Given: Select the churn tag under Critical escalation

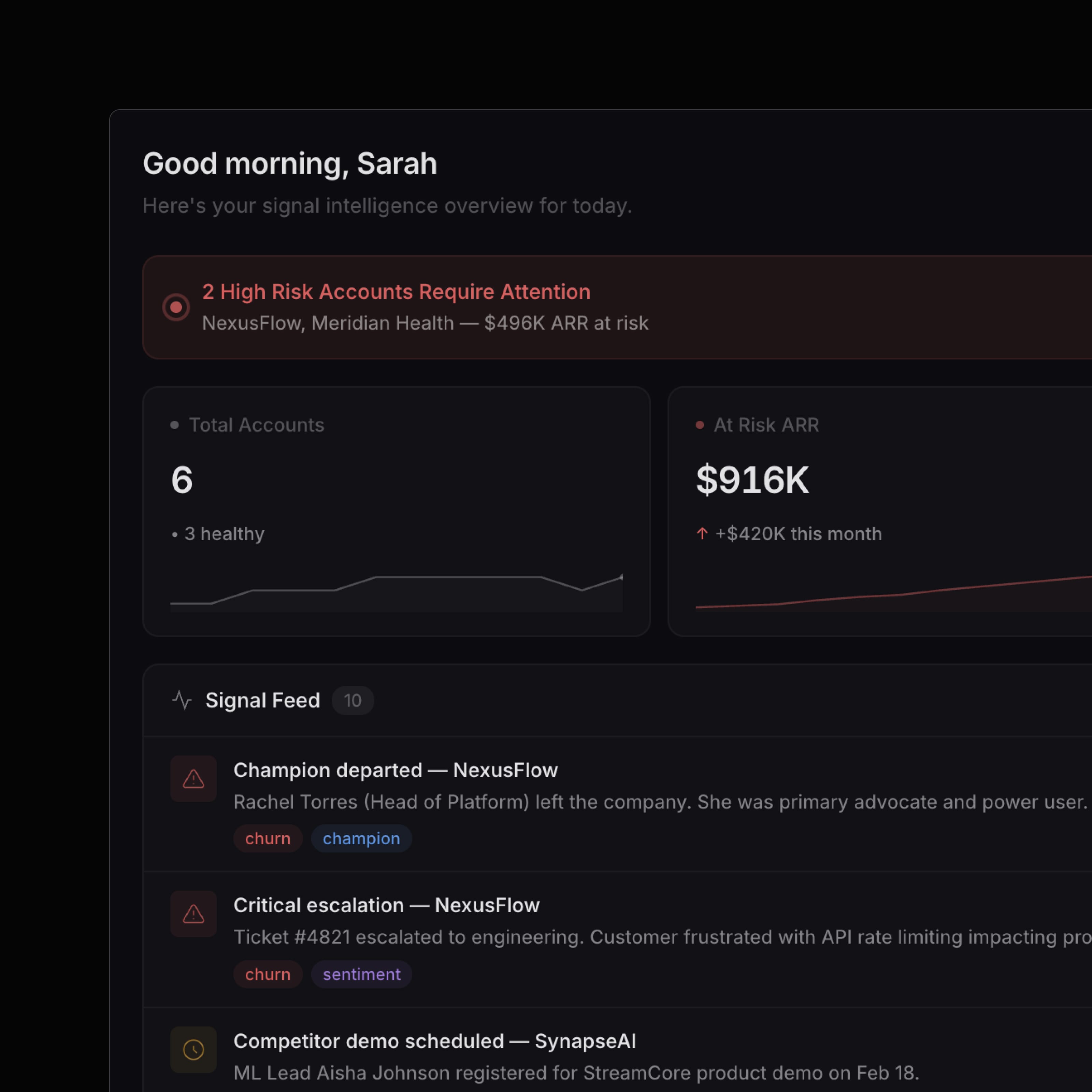Looking at the screenshot, I should 268,974.
